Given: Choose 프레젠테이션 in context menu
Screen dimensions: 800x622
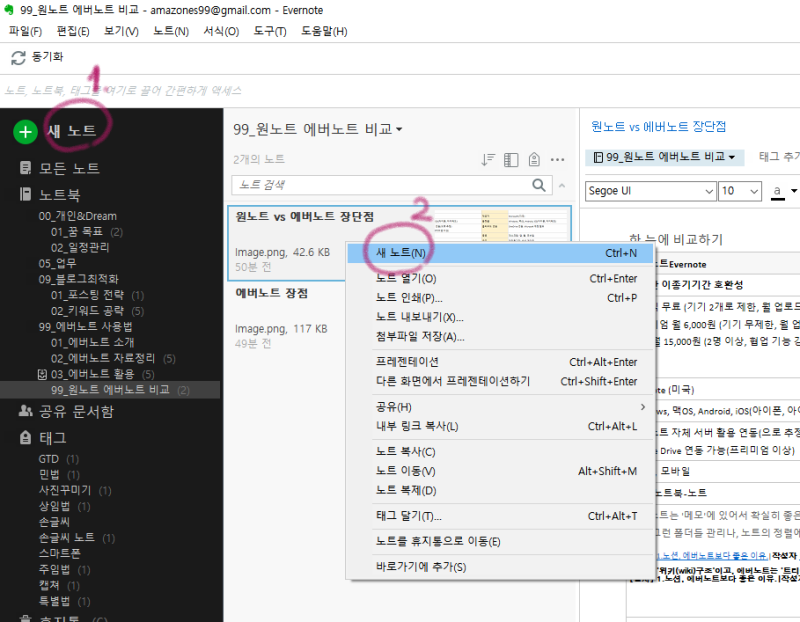Looking at the screenshot, I should pos(500,362).
